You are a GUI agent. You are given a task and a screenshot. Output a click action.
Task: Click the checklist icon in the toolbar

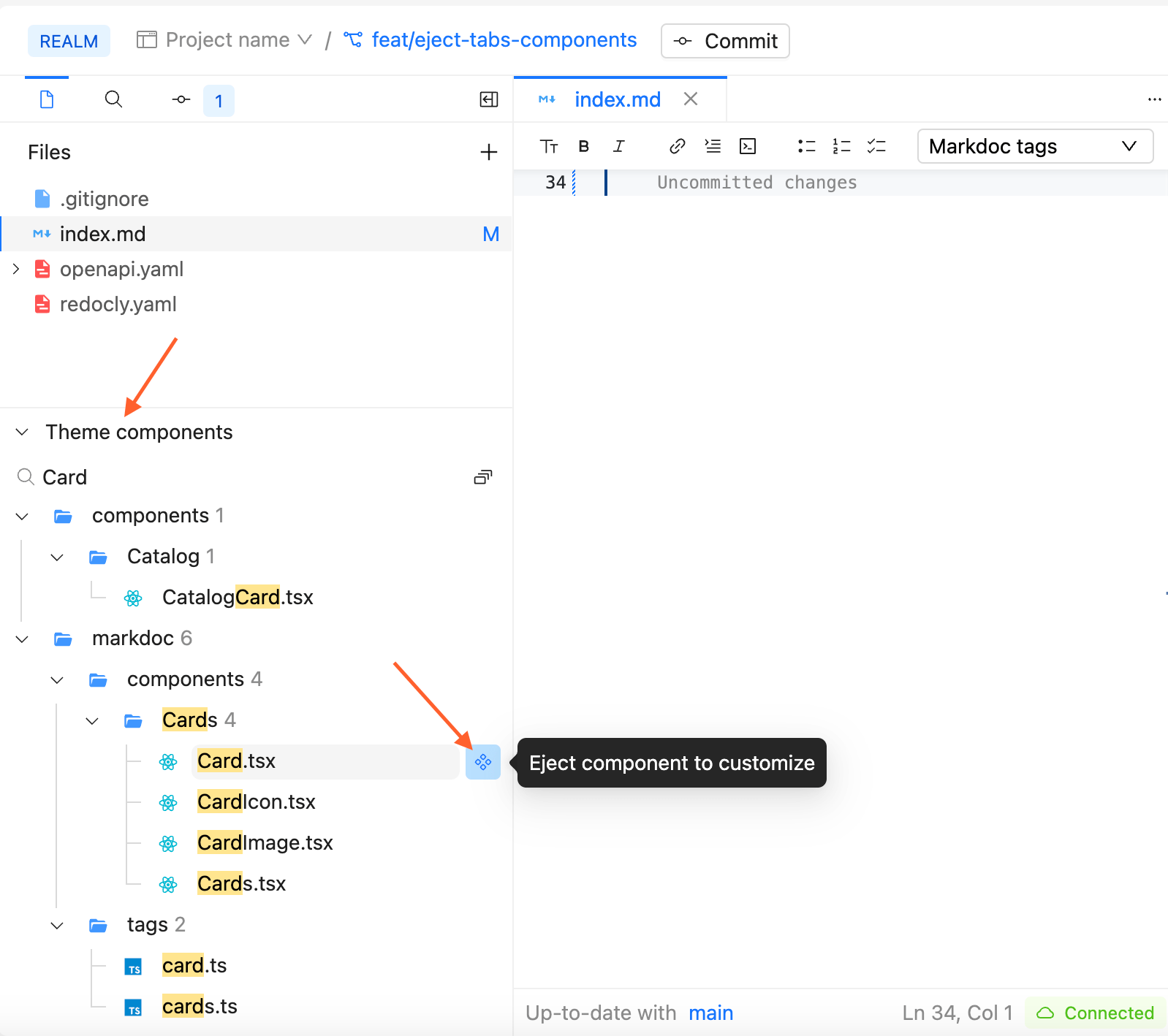tap(876, 146)
